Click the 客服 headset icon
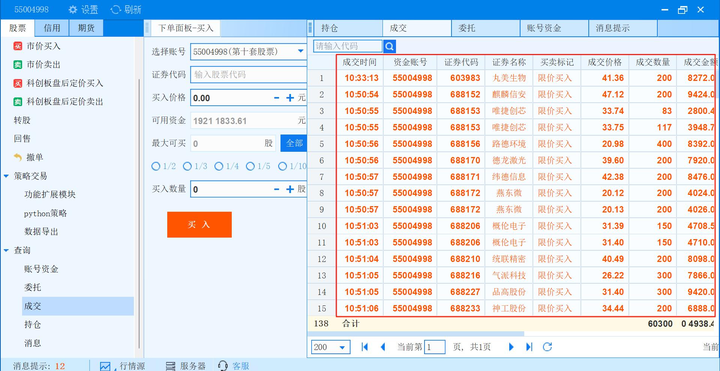The image size is (720, 371). (x=223, y=366)
